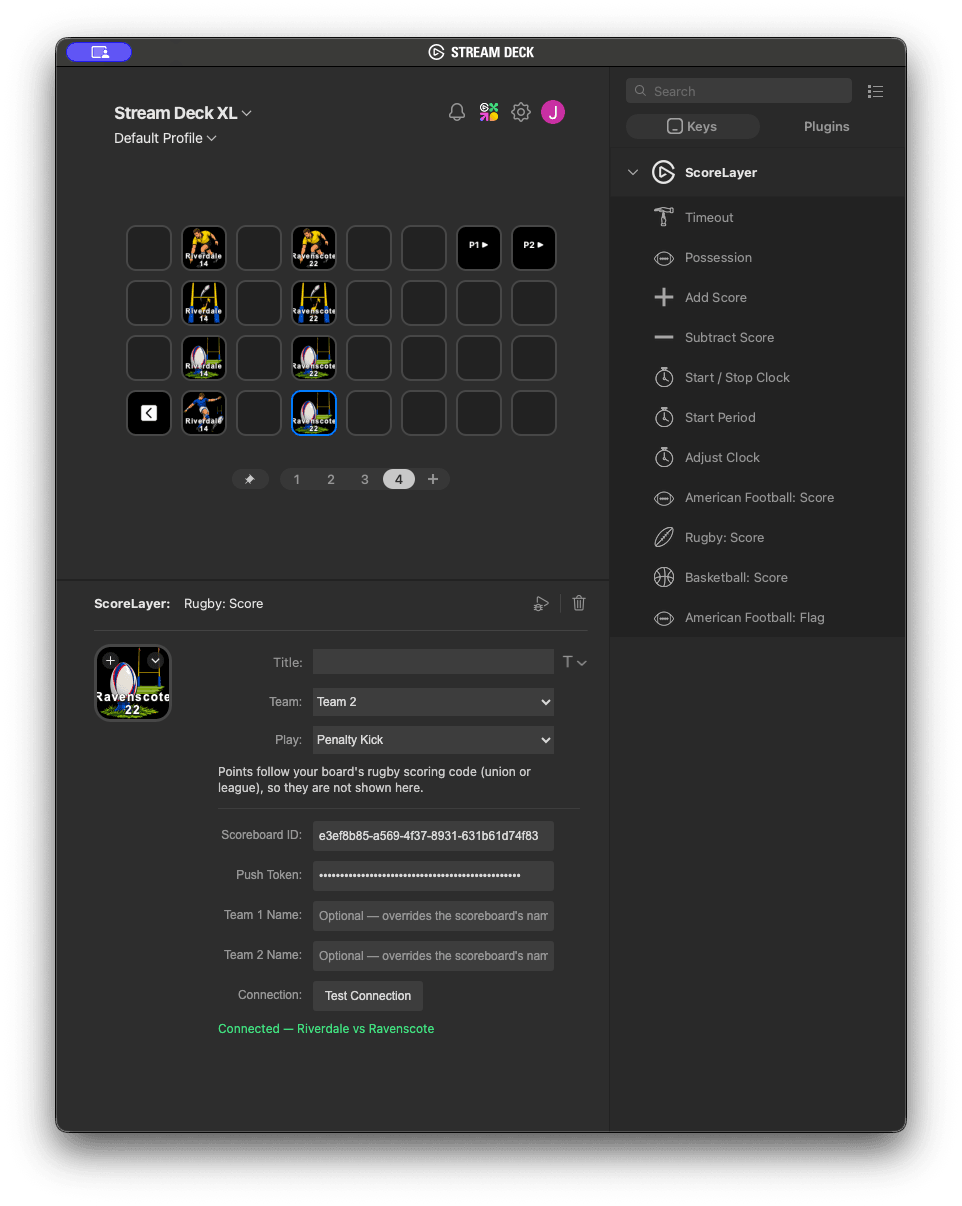Toggle the list view icon beside search
962x1206 pixels.
click(x=875, y=91)
